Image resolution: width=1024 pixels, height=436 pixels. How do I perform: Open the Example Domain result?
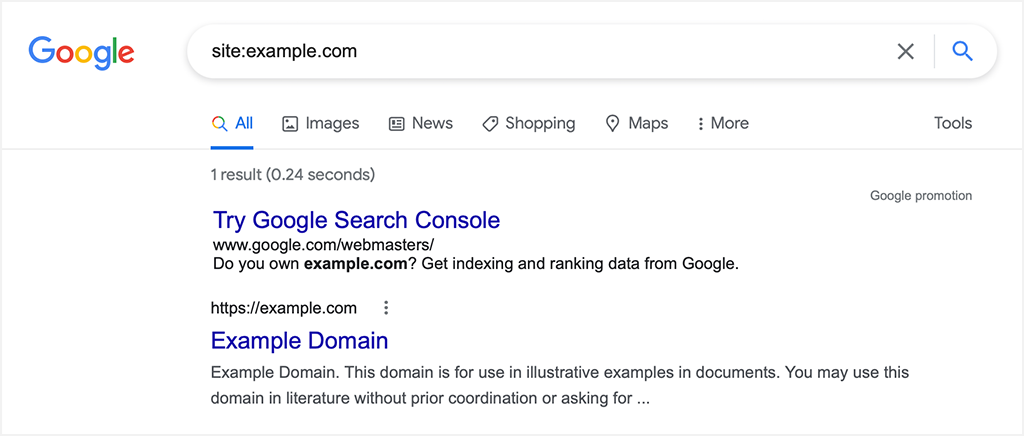300,340
